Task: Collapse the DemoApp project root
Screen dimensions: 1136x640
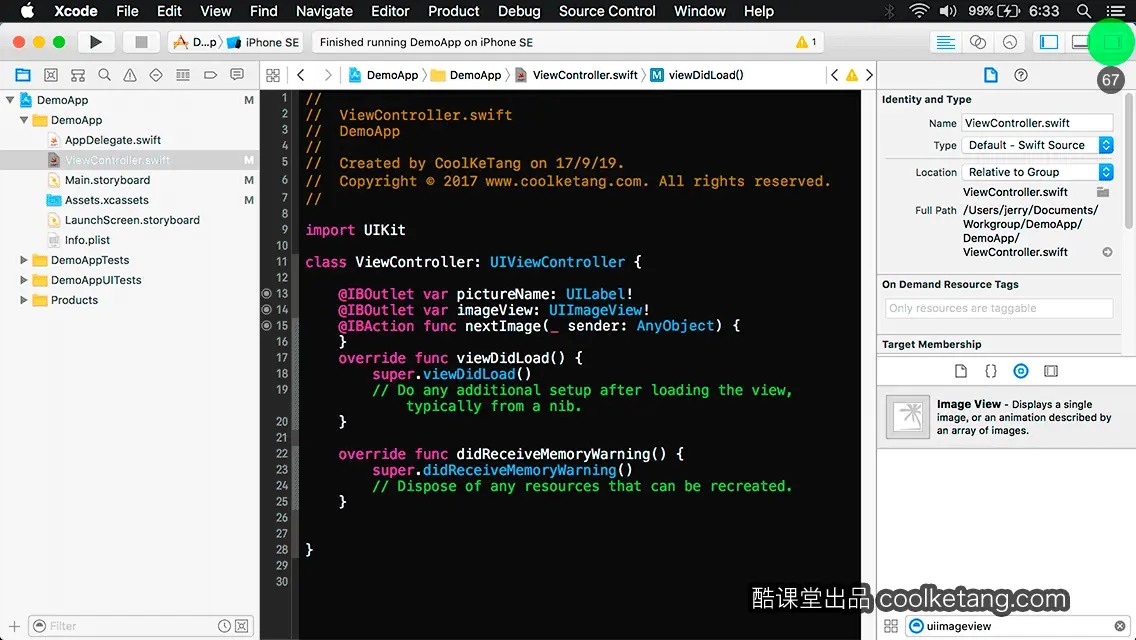Action: (10, 100)
